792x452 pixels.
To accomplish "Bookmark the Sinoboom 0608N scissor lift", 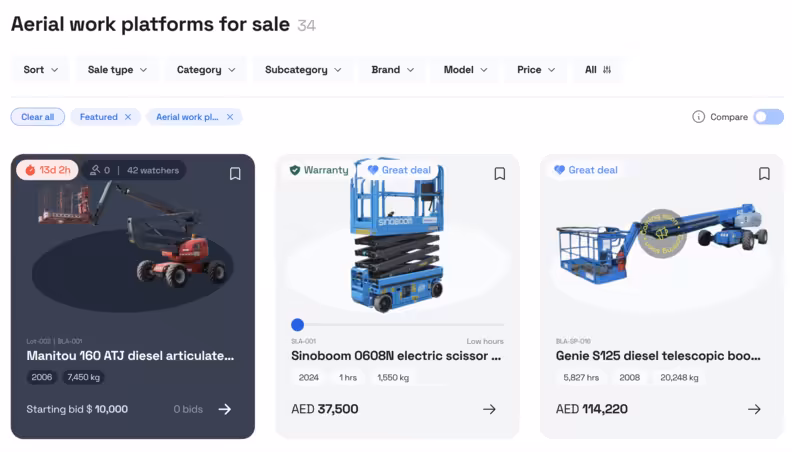I will click(x=500, y=173).
